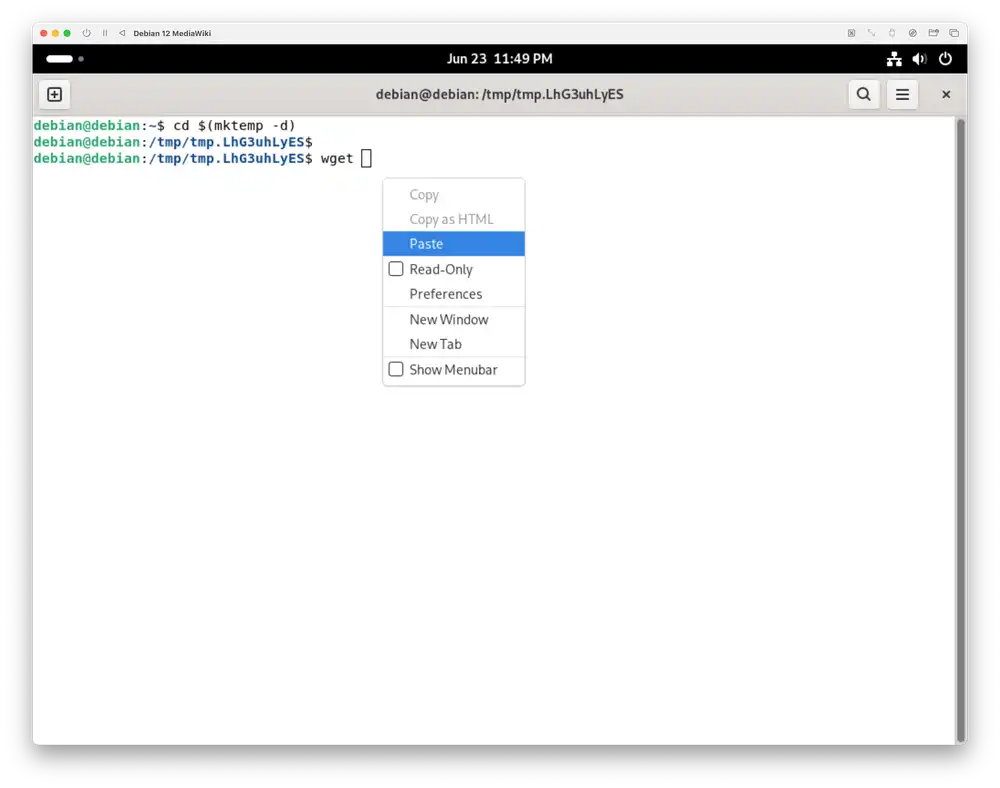Open the VM shared folder icon
Viewport: 1000px width, 788px height.
(933, 33)
